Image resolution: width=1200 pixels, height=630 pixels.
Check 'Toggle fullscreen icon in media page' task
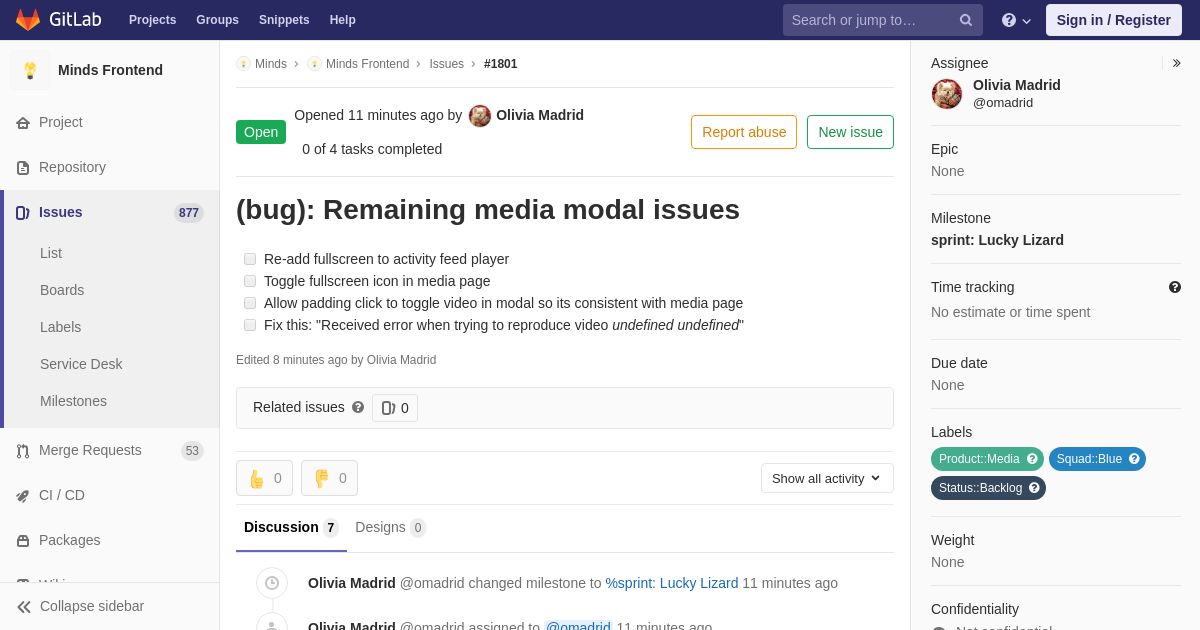coord(250,281)
